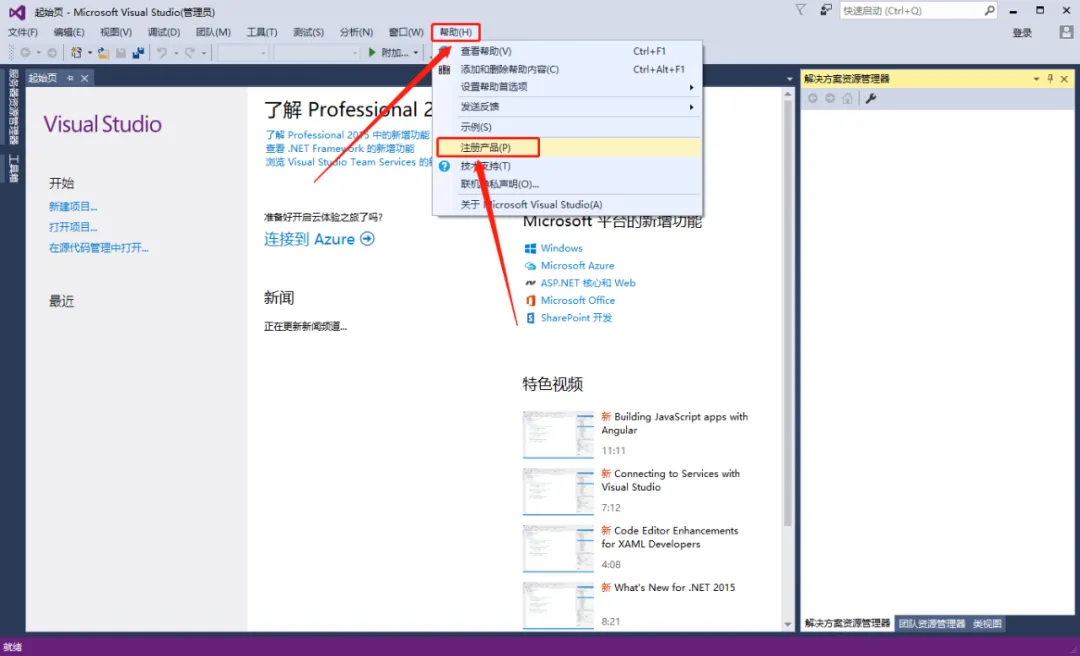
Task: Click the undo toolbar icon
Action: (162, 52)
